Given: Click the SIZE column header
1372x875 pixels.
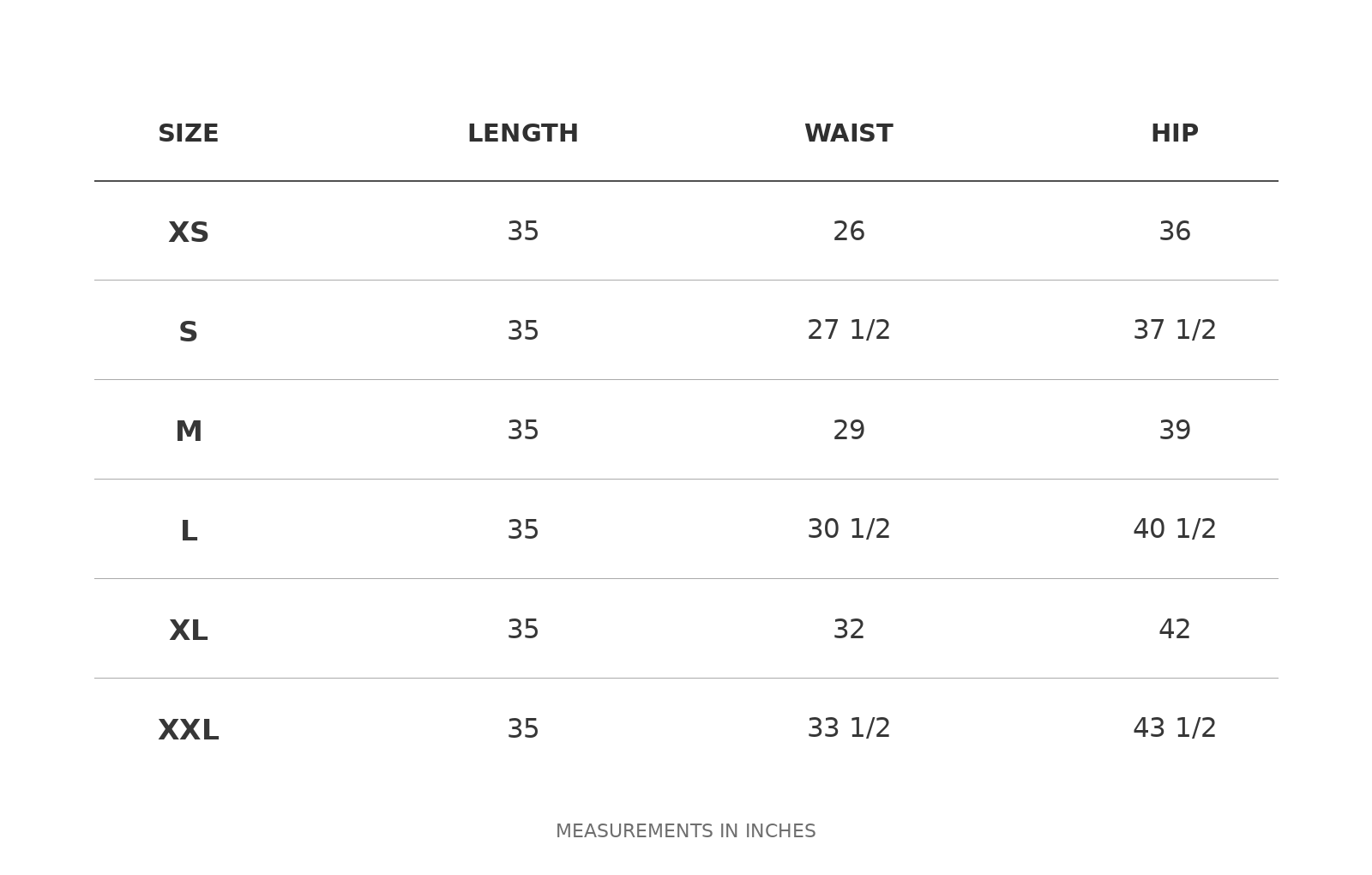Looking at the screenshot, I should coord(189,134).
